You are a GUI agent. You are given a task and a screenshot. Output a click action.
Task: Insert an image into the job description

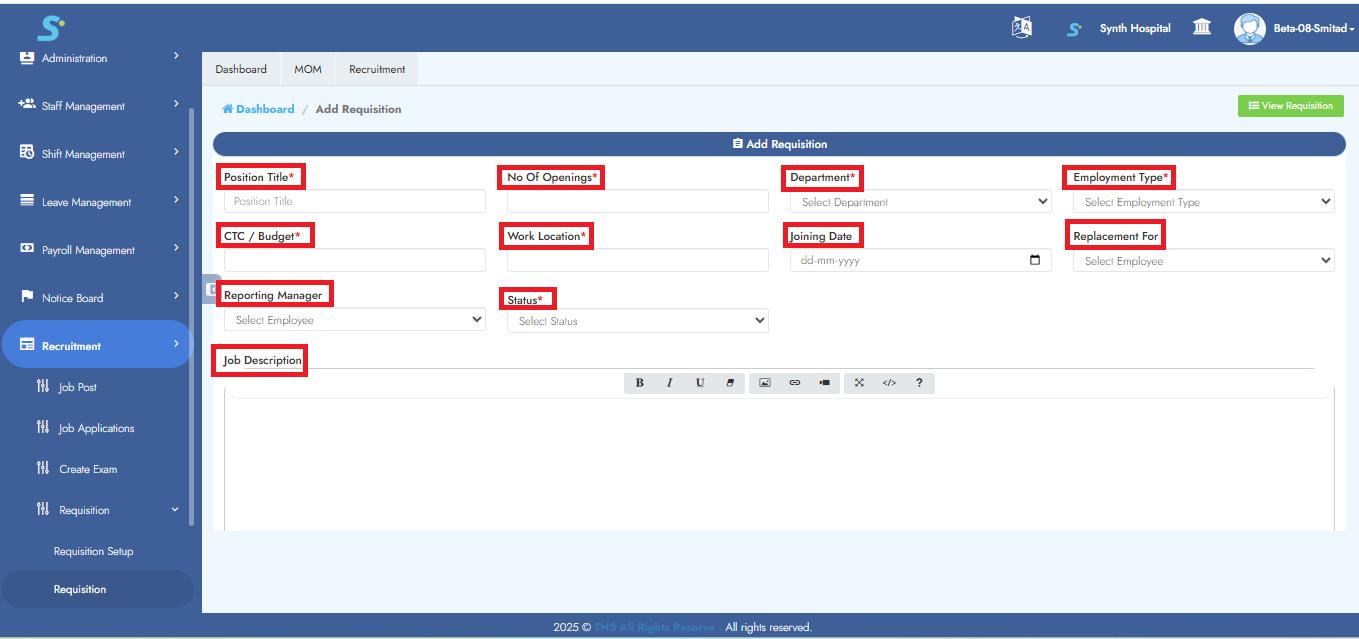coord(765,383)
